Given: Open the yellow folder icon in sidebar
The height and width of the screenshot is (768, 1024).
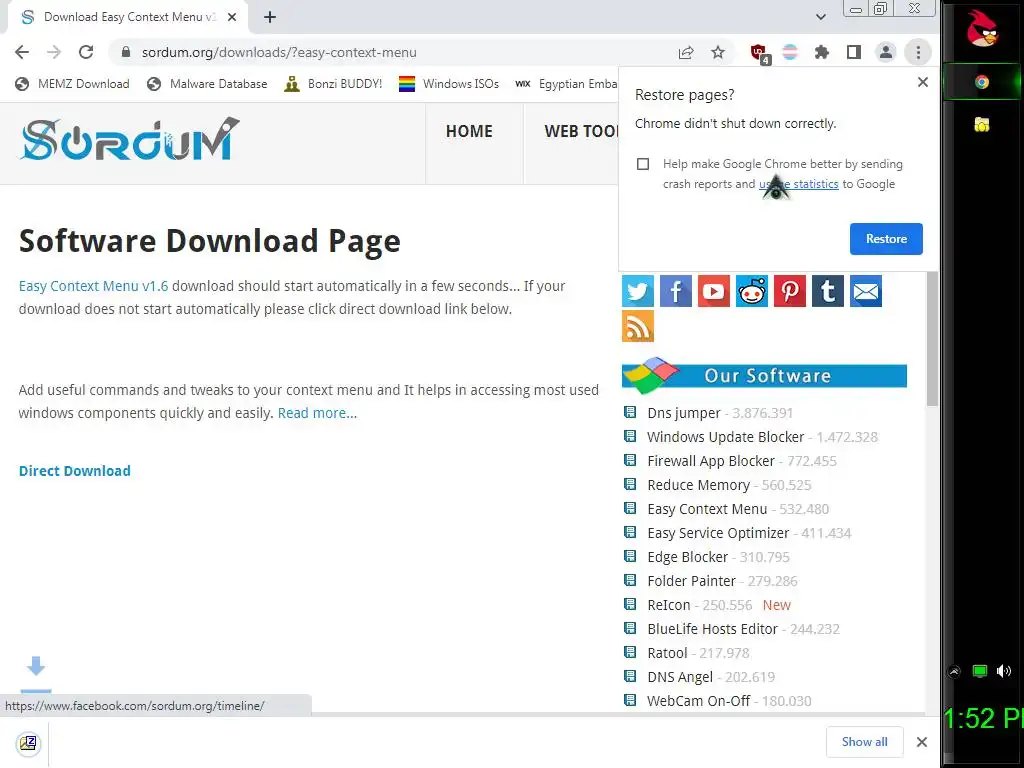Looking at the screenshot, I should [982, 124].
